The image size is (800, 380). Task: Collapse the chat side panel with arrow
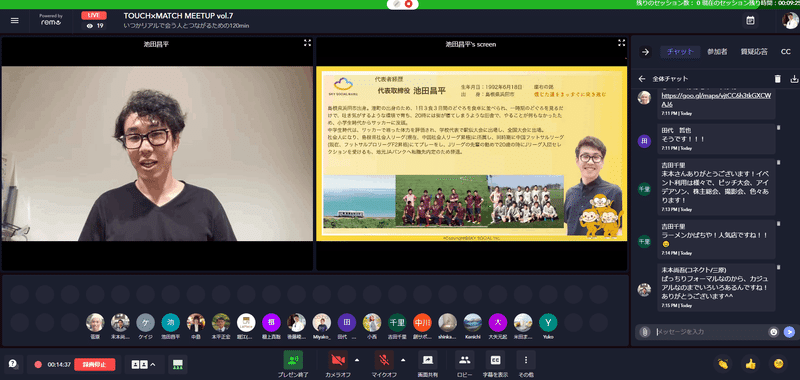point(645,52)
